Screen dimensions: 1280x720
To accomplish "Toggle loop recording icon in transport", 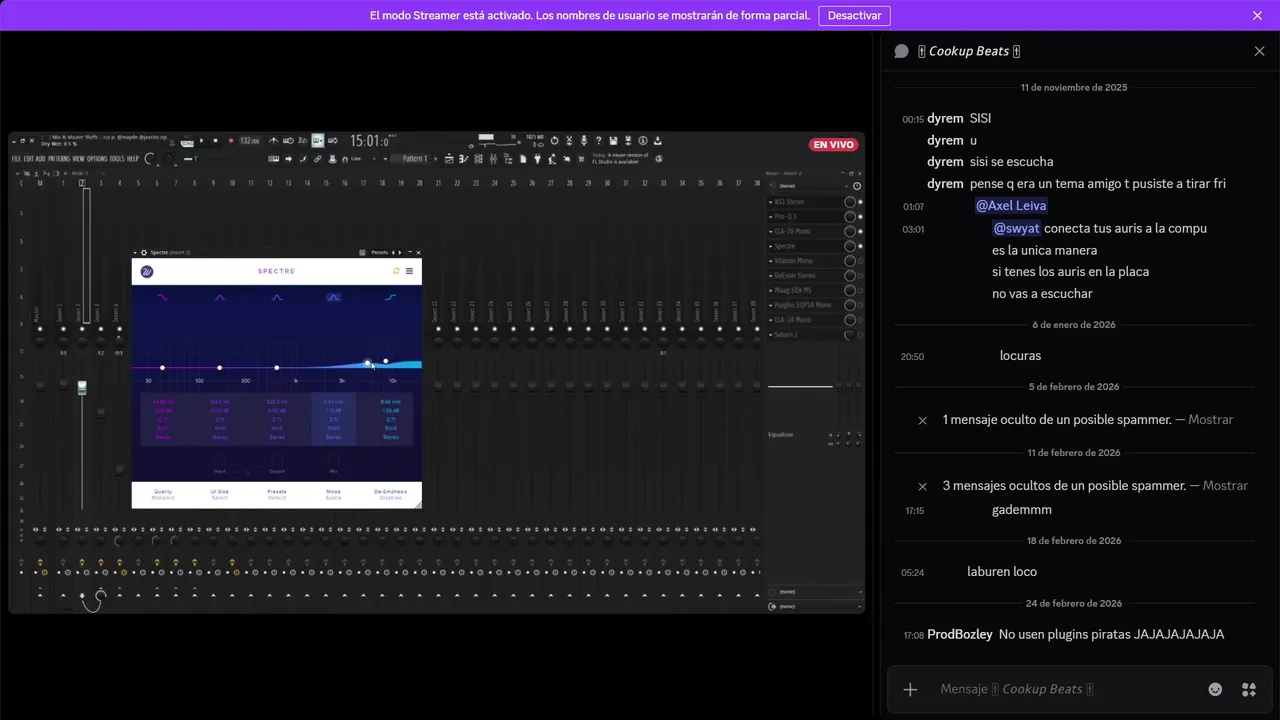I will pyautogui.click(x=332, y=140).
